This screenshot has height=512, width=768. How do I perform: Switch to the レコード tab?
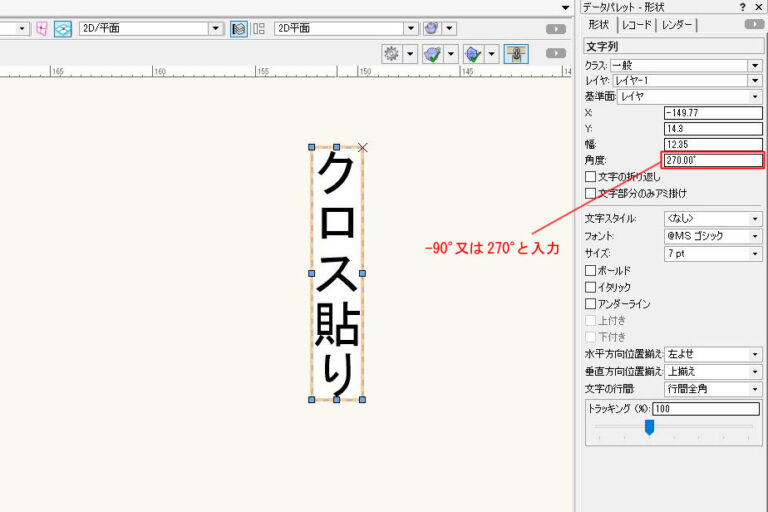tap(635, 24)
